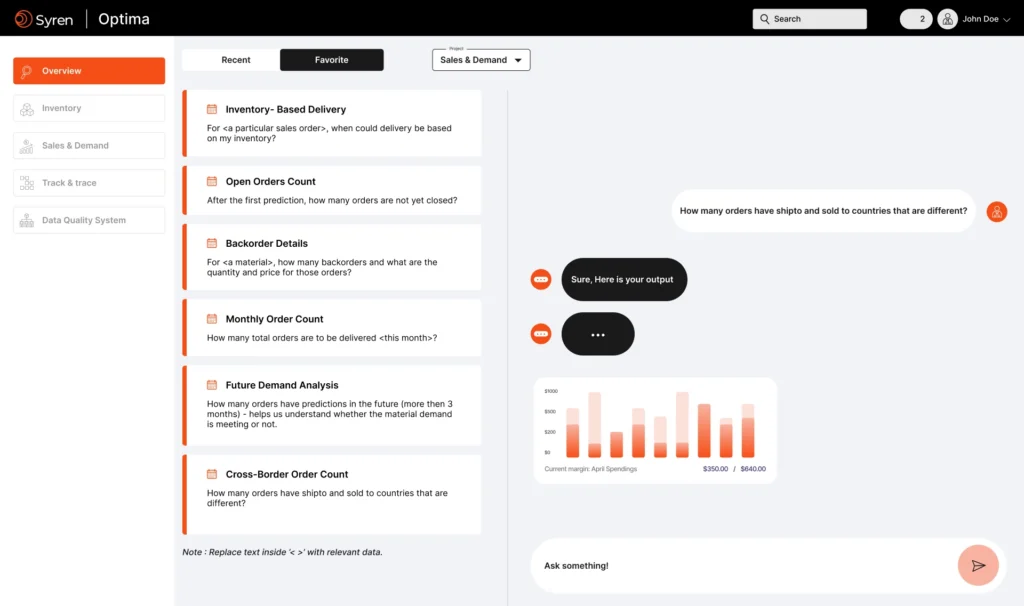Open the notification counter badge
This screenshot has width=1024, height=606.
click(916, 19)
